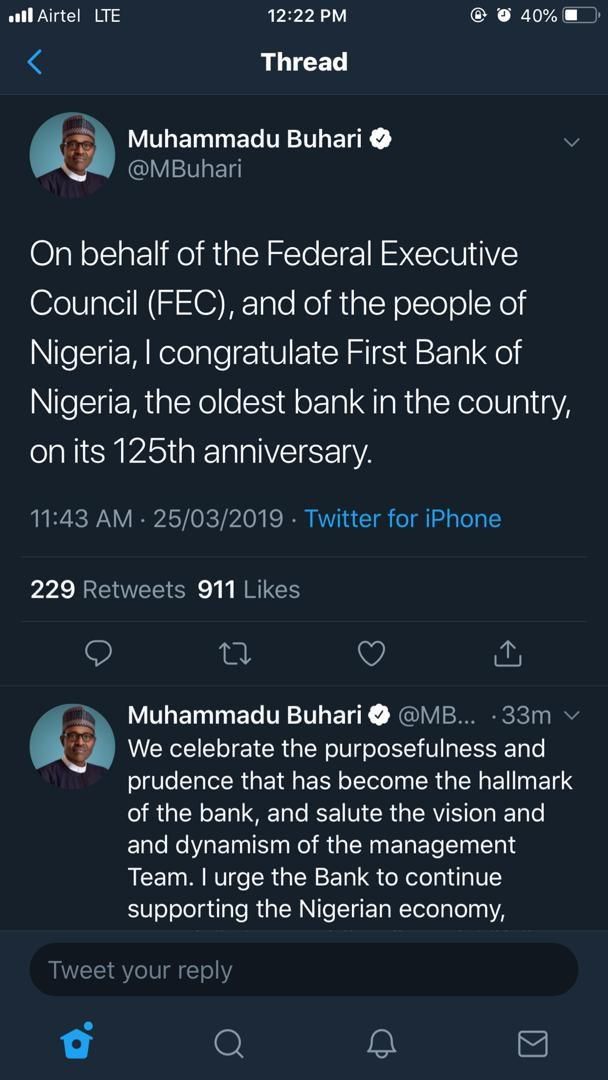Expand the chevron on the reply tweet
Screen dimensions: 608x1080
572,716
